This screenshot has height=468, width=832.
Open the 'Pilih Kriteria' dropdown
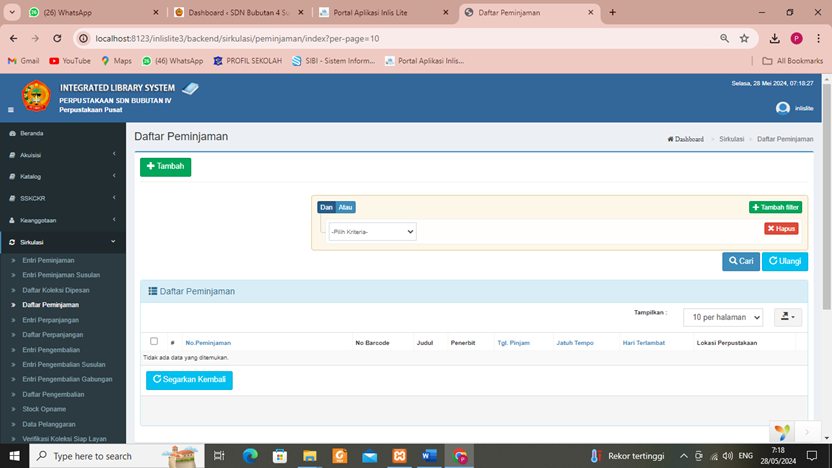coord(372,231)
